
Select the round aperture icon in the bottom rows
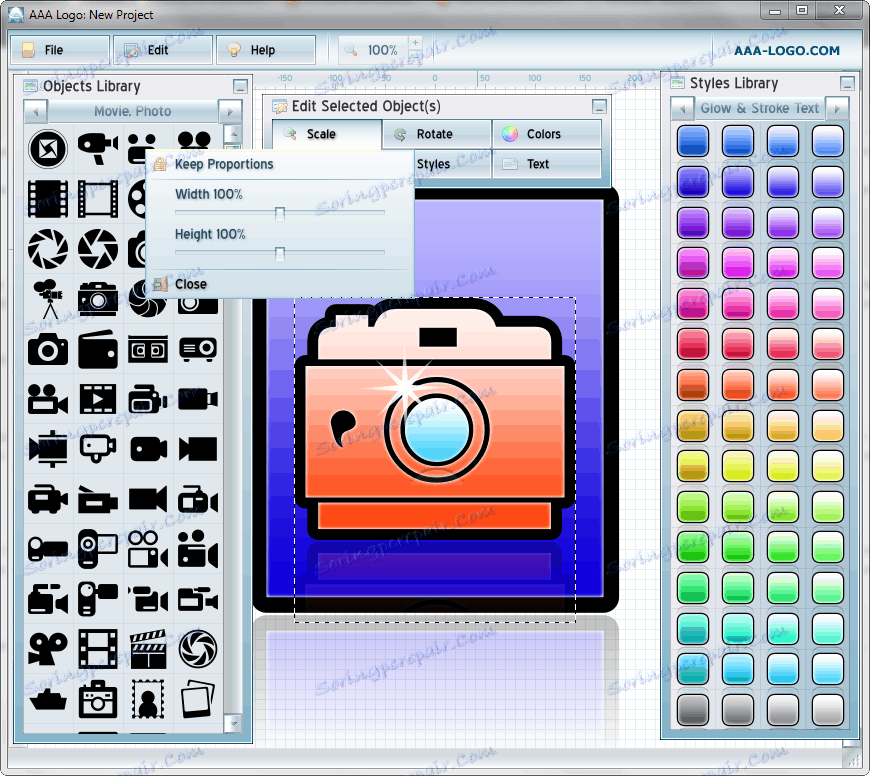(x=198, y=649)
